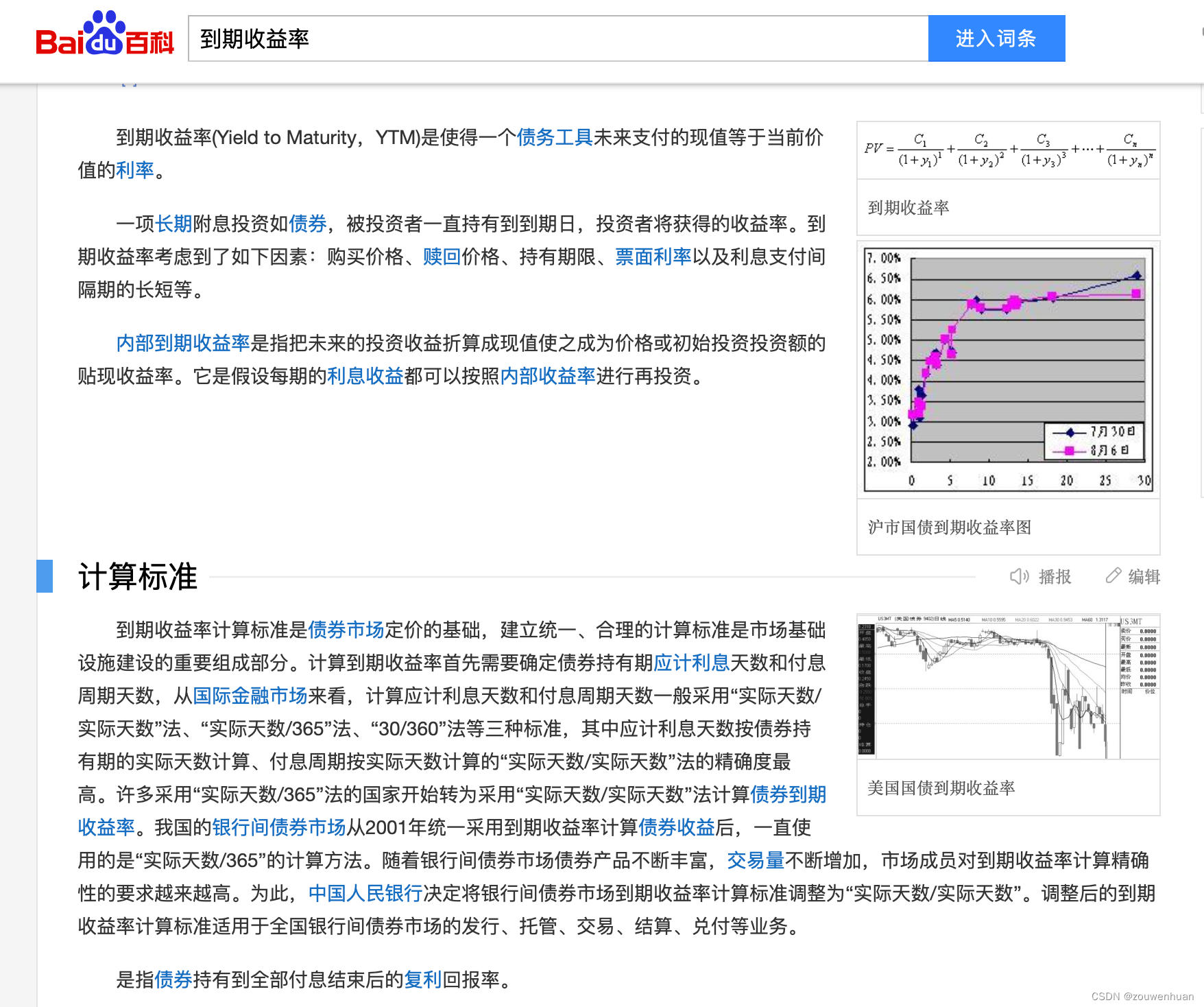Click the caption 到期收益率 under formula
The width and height of the screenshot is (1204, 1007).
[x=908, y=207]
